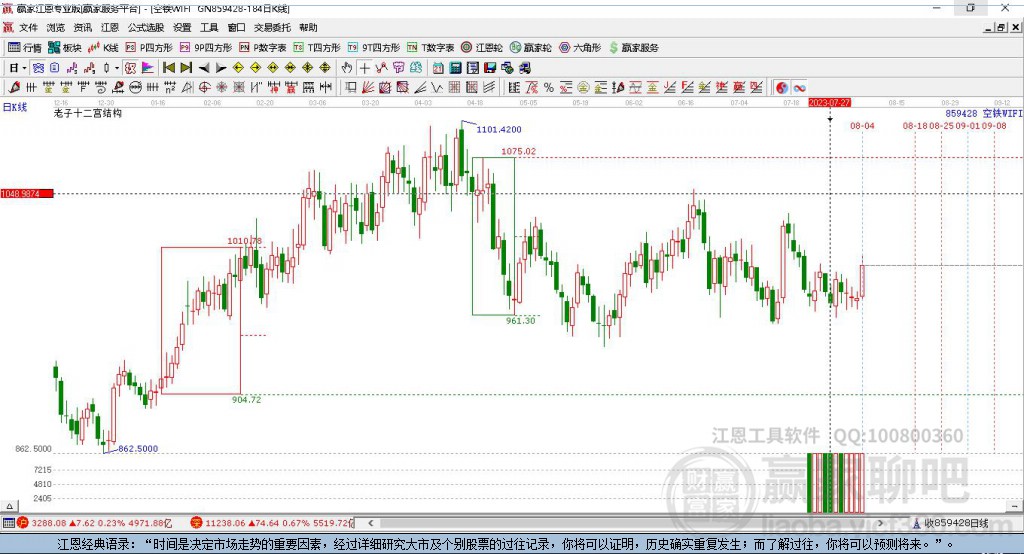1024x554 pixels.
Task: Open the calendar date icon
Action: pos(438,68)
